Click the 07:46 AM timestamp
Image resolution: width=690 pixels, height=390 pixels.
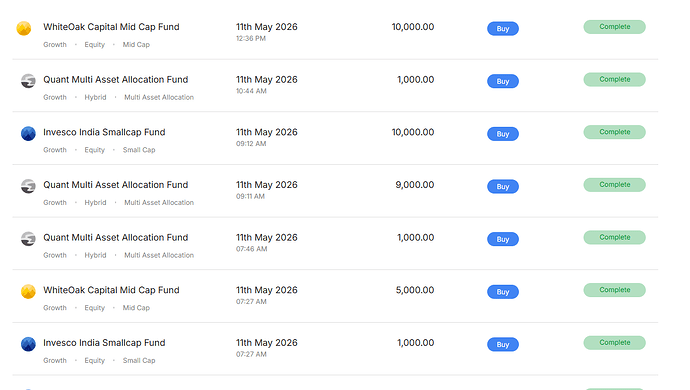[x=251, y=249]
